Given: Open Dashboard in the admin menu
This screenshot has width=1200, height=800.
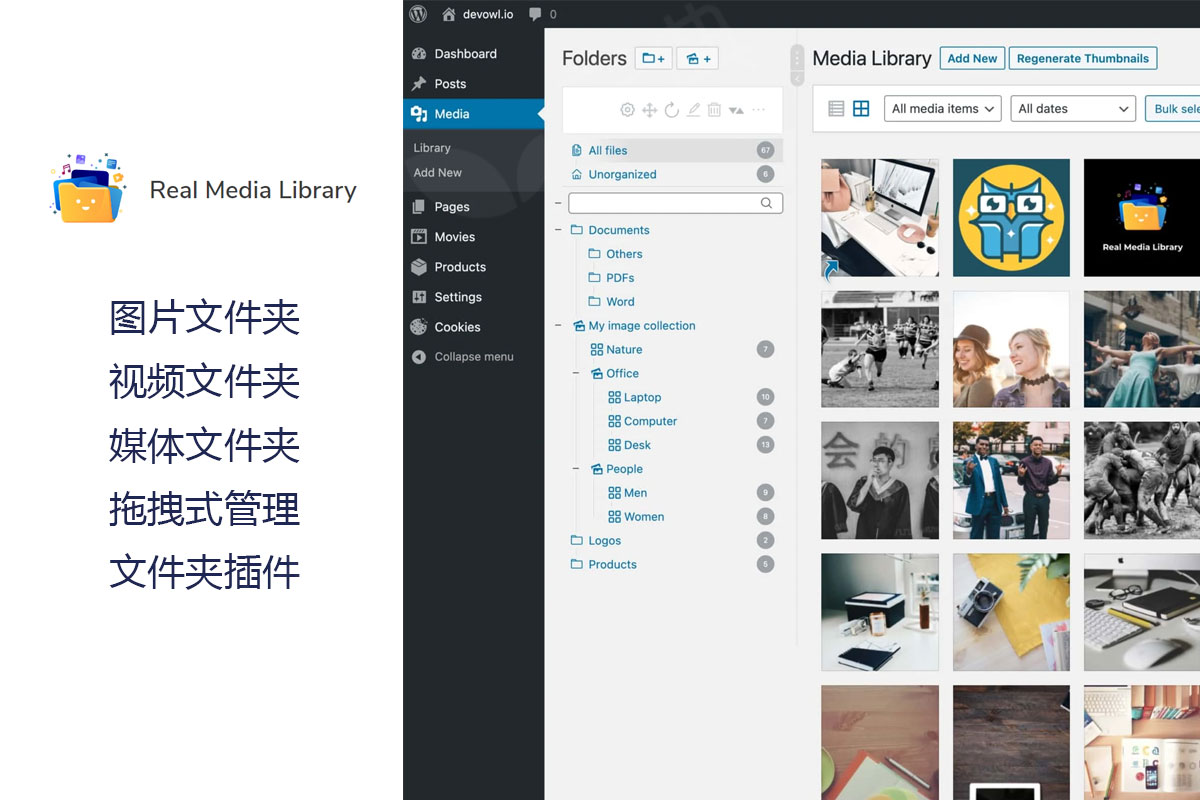Looking at the screenshot, I should tap(465, 54).
